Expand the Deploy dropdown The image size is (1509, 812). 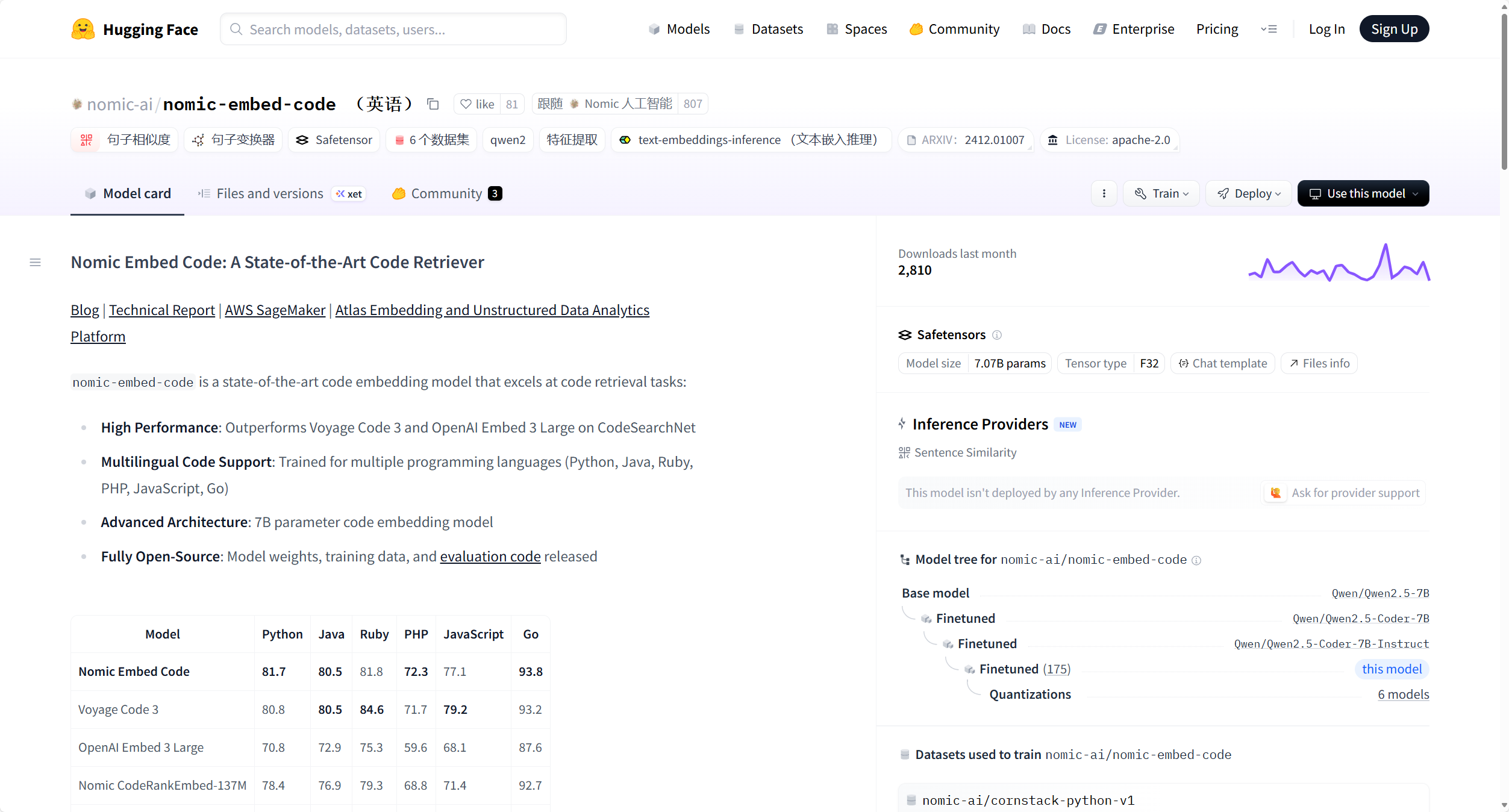[1249, 193]
